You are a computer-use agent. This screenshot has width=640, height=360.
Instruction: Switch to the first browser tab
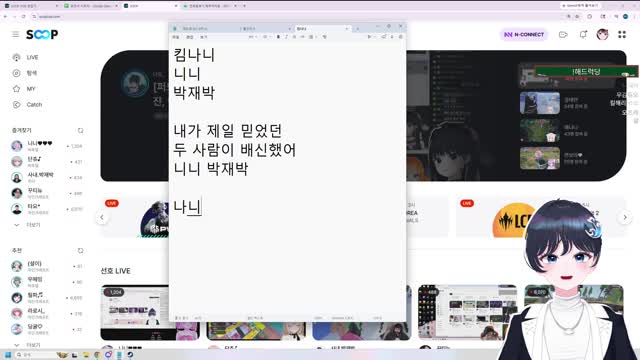click(31, 6)
